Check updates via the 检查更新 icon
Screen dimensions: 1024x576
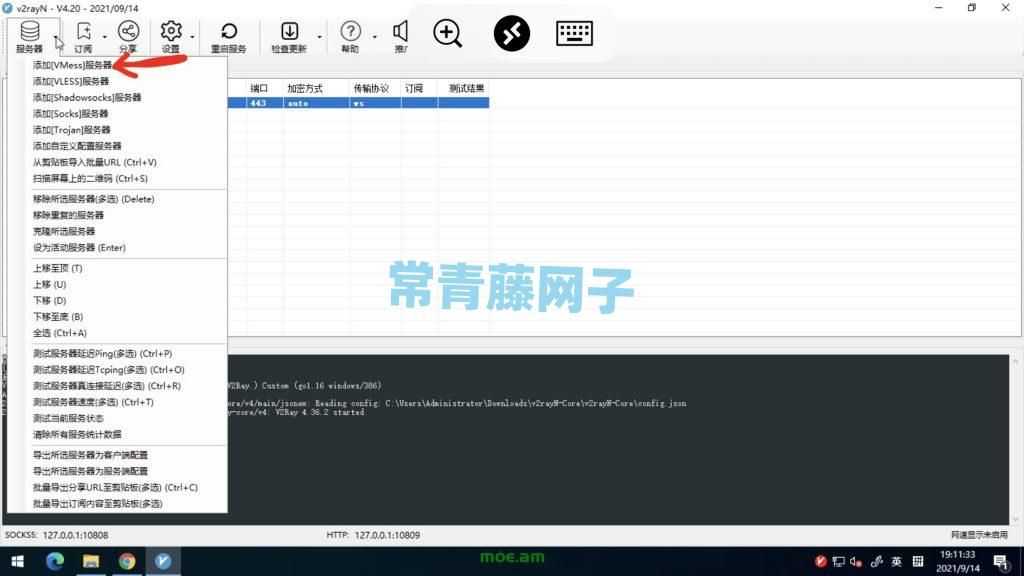coord(290,30)
